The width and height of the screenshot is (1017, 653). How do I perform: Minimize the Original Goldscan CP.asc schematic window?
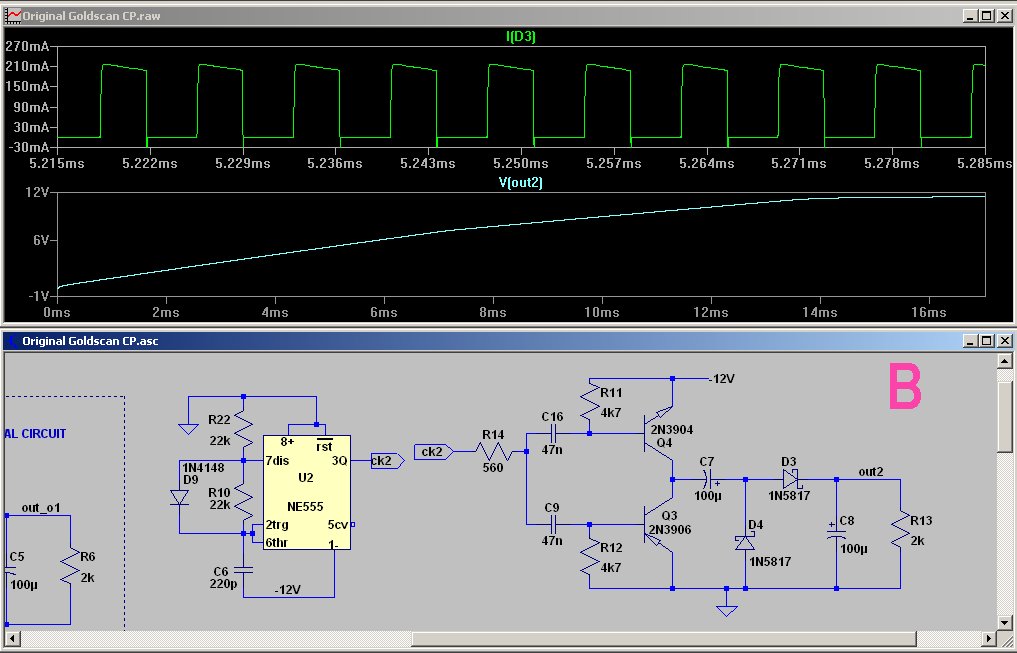point(968,340)
